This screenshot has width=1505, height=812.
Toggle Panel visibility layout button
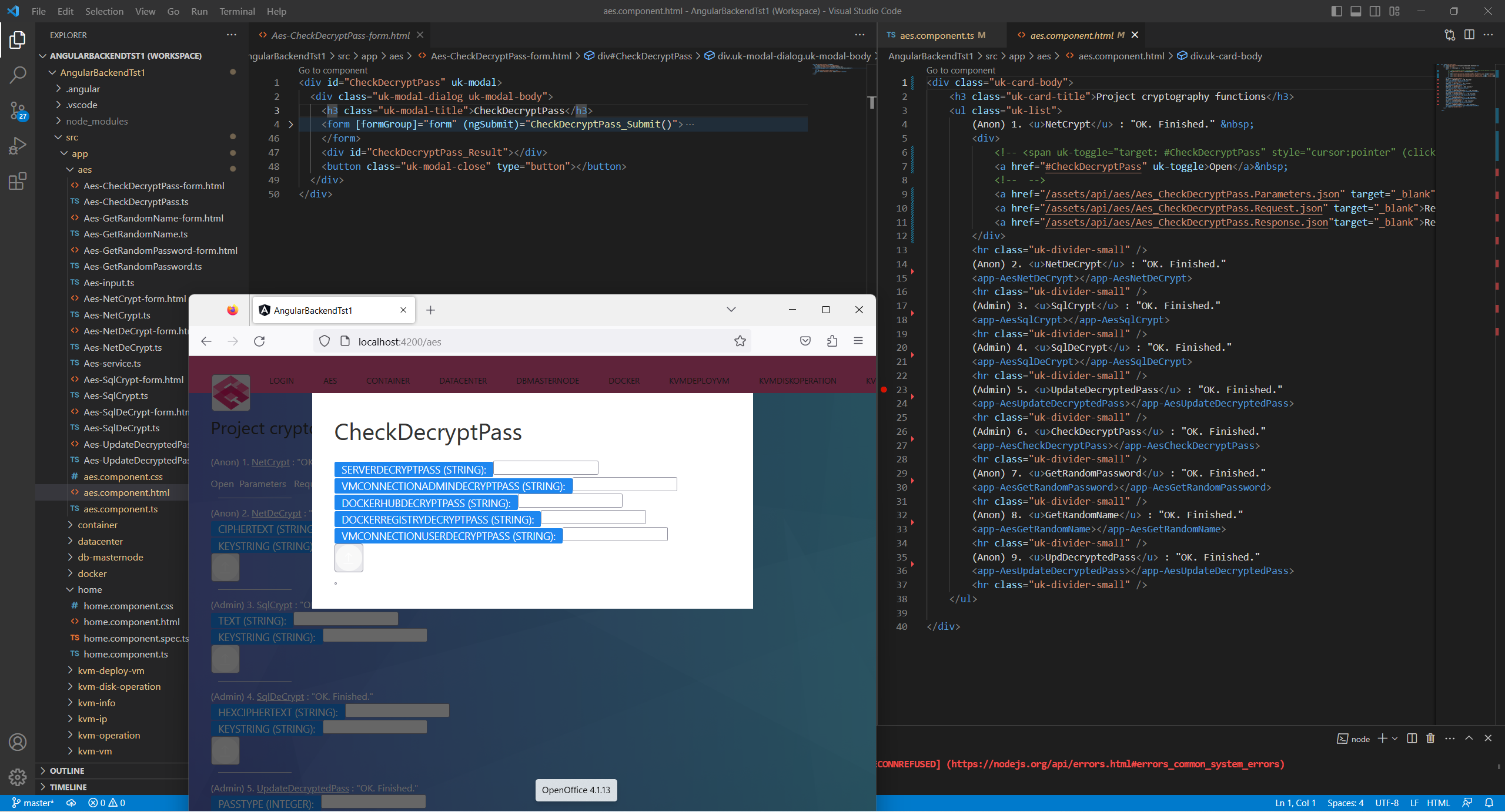tap(1356, 11)
